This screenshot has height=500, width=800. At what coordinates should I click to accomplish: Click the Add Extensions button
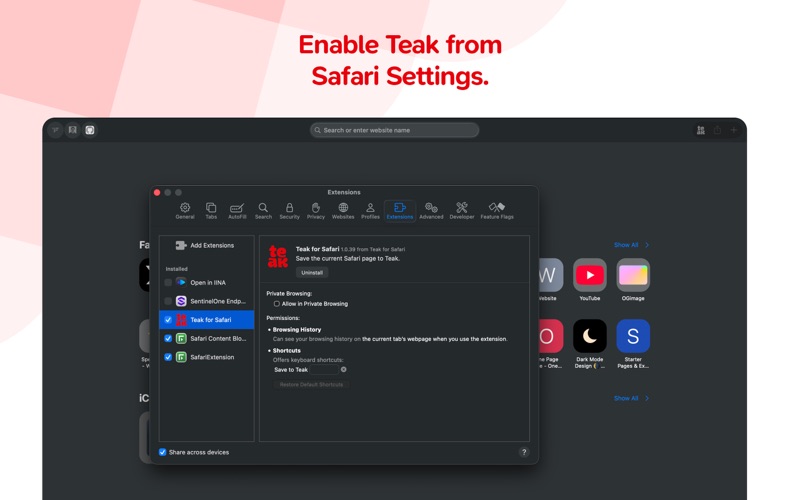(205, 245)
